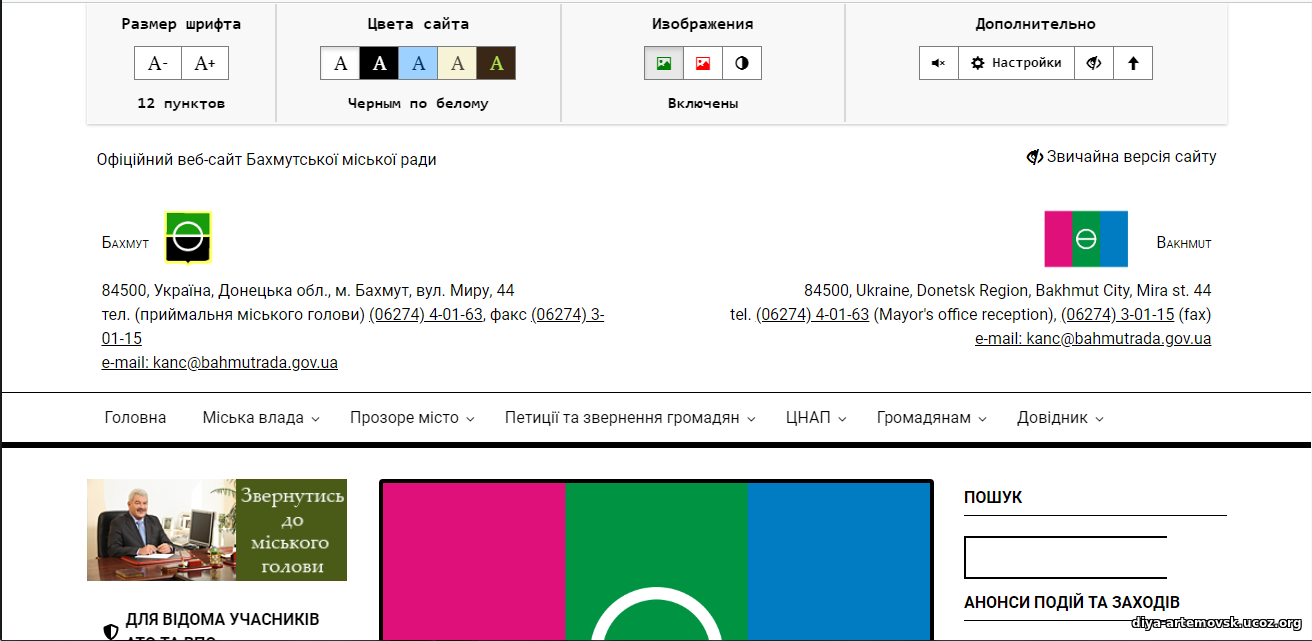Click Ukrainian fax number link (06274) 3-
Image resolution: width=1312 pixels, height=641 pixels.
(568, 315)
